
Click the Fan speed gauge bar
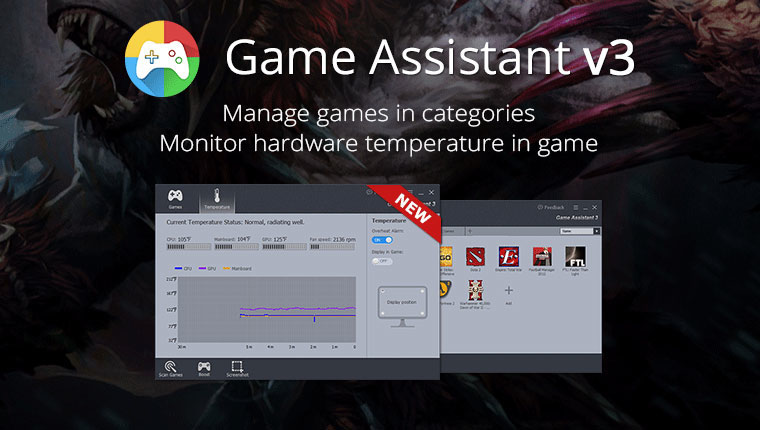(332, 247)
